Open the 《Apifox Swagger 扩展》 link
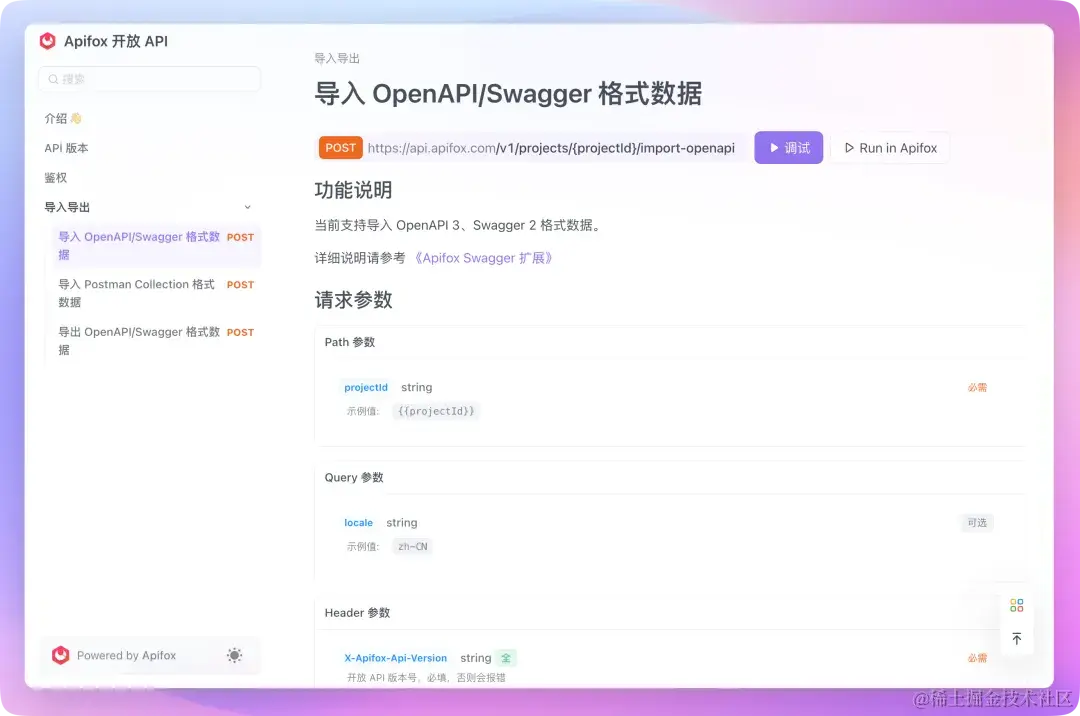 pyautogui.click(x=485, y=257)
